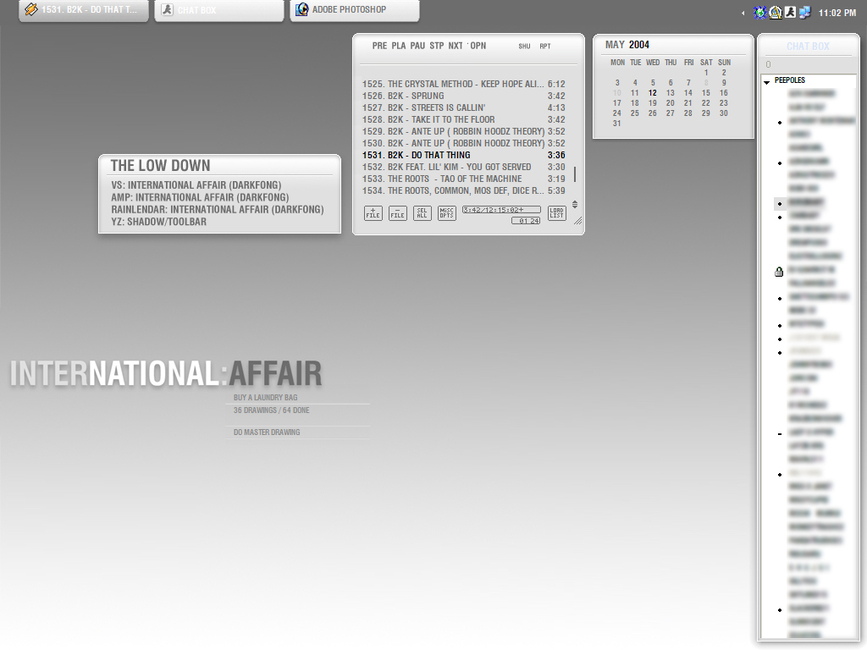
Task: Click the SEL ALL button
Action: pos(422,213)
